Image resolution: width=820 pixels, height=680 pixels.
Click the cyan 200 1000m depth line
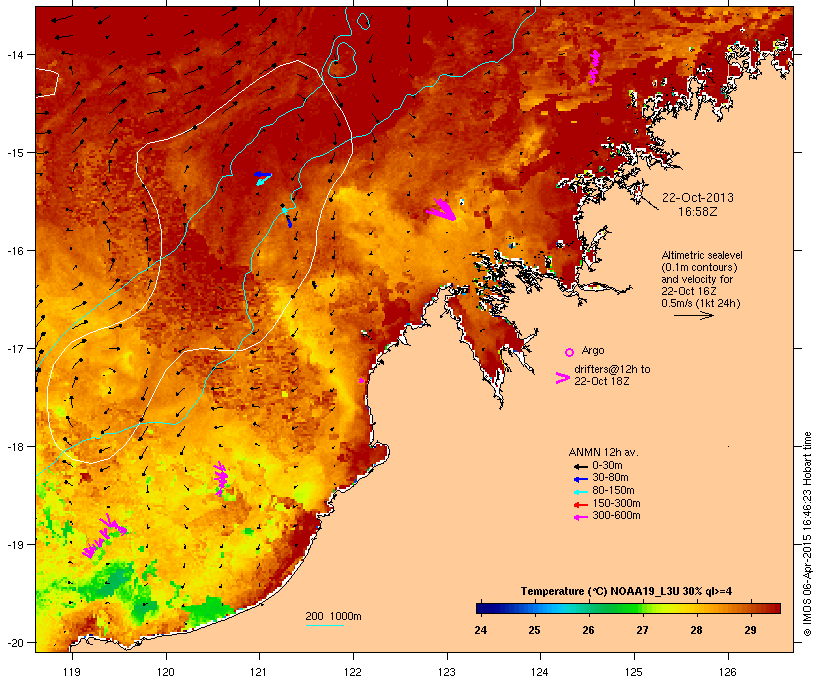click(x=324, y=625)
